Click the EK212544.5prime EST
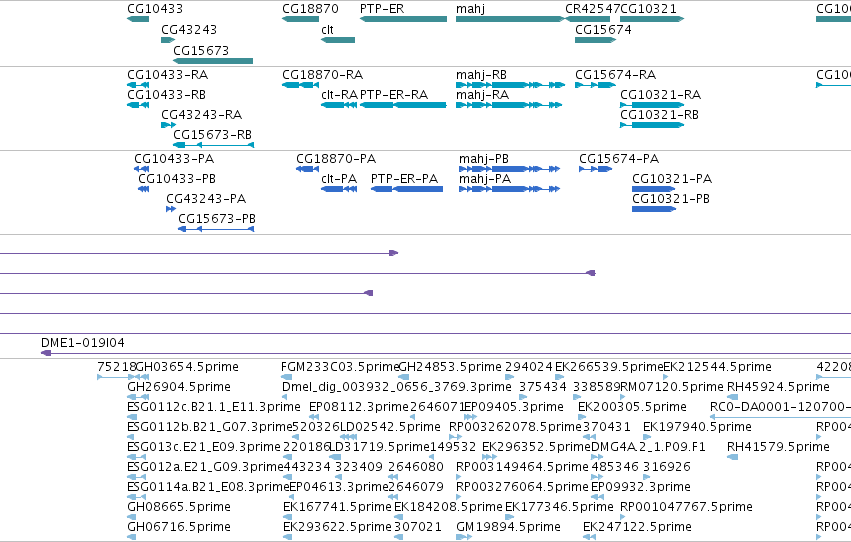This screenshot has width=851, height=542. [666, 377]
